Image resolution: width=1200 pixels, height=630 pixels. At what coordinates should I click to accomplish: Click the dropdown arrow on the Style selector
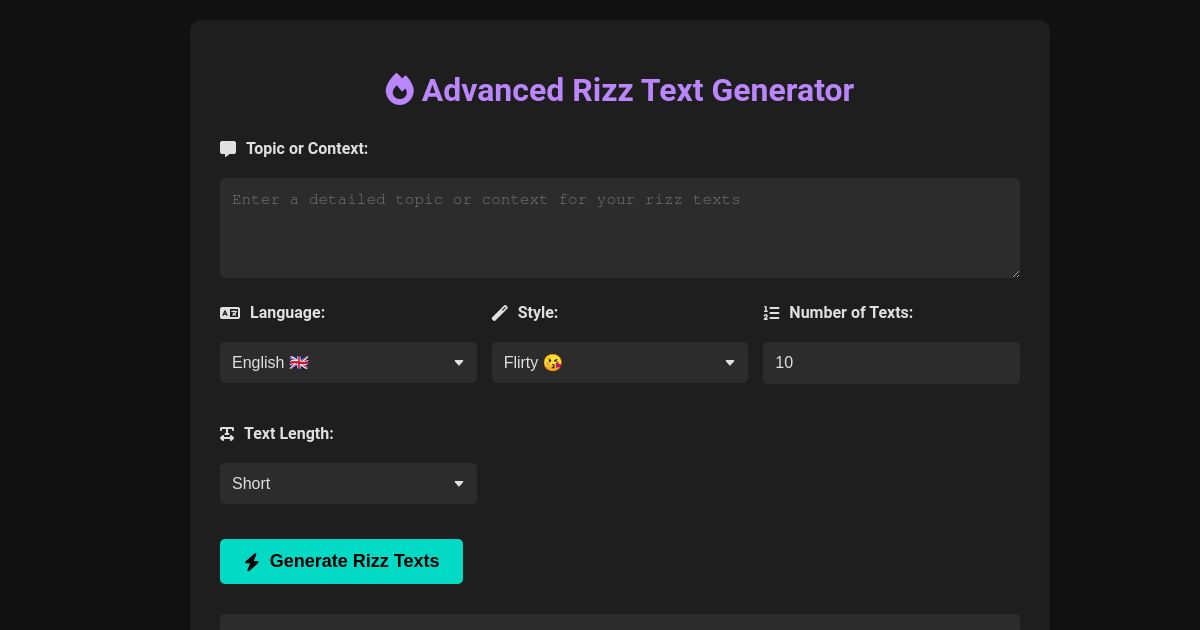[x=730, y=363]
